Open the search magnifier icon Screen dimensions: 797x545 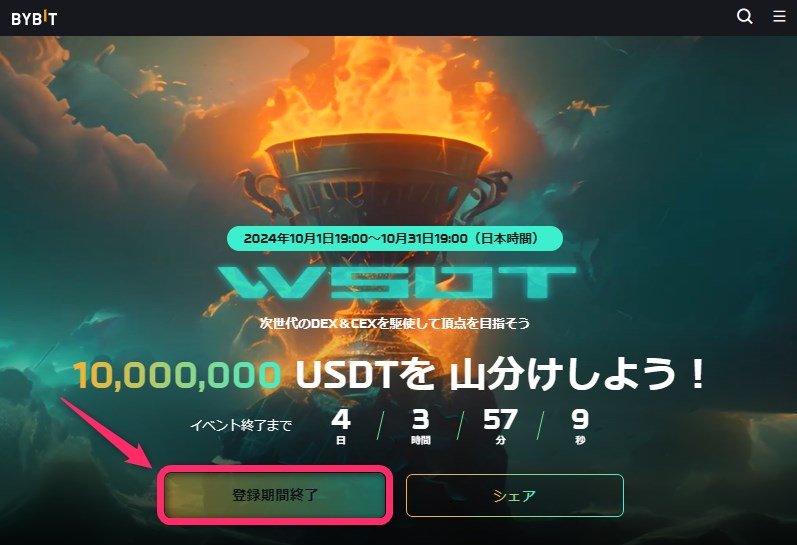745,17
